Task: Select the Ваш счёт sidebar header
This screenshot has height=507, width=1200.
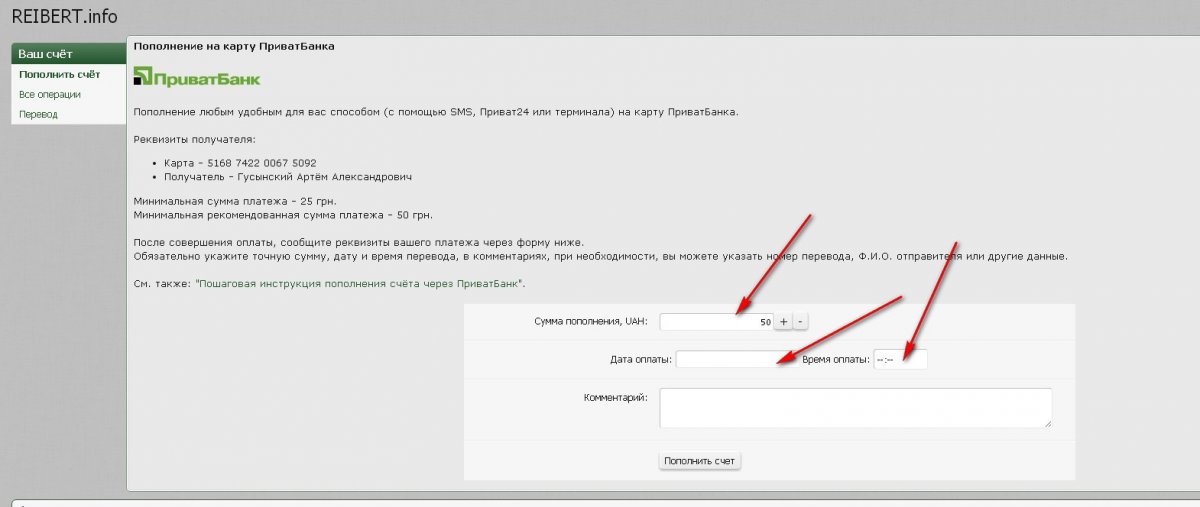Action: coord(68,54)
